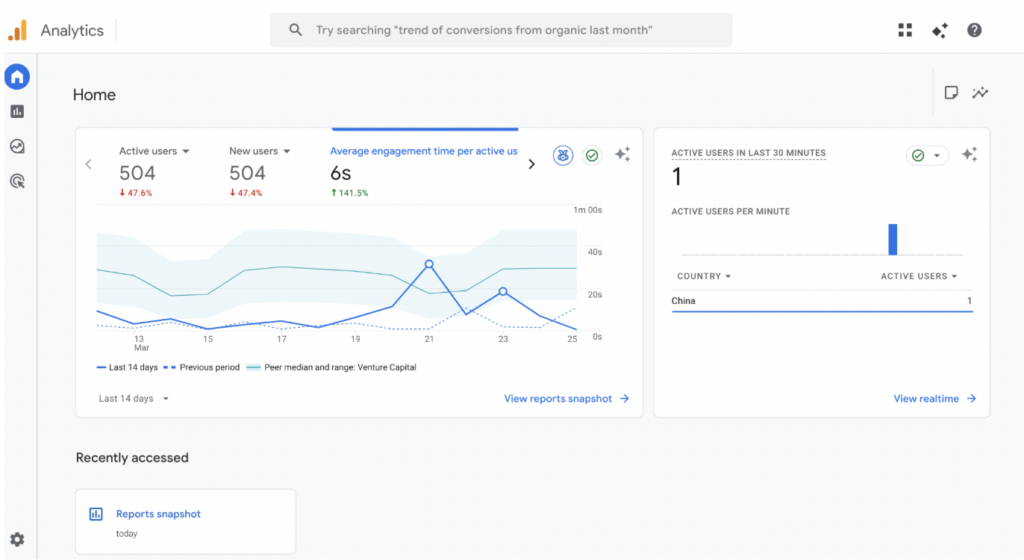Viewport: 1024px width, 560px height.
Task: Open the Explore sidebar icon
Action: pyautogui.click(x=18, y=146)
